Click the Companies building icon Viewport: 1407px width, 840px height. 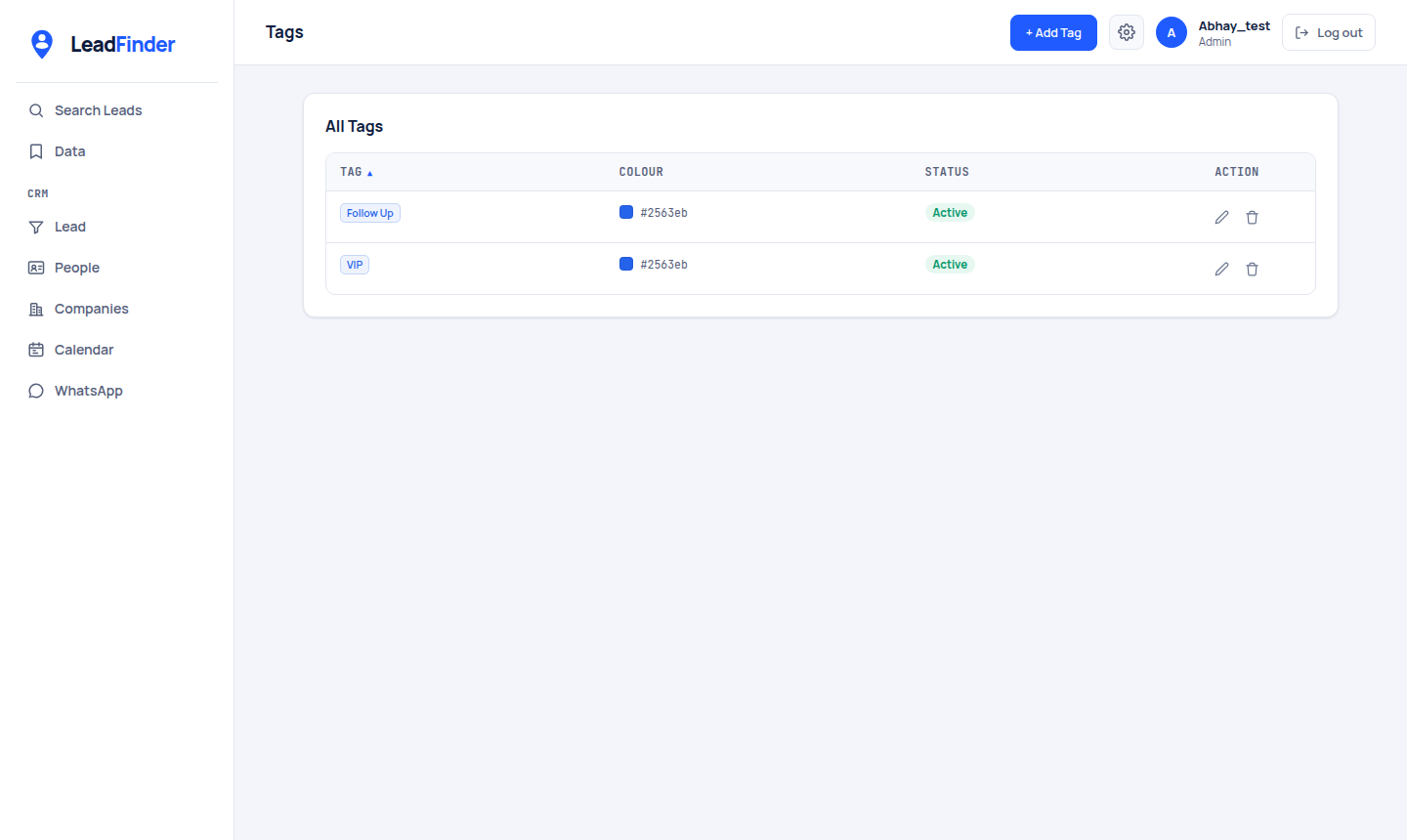pos(36,309)
